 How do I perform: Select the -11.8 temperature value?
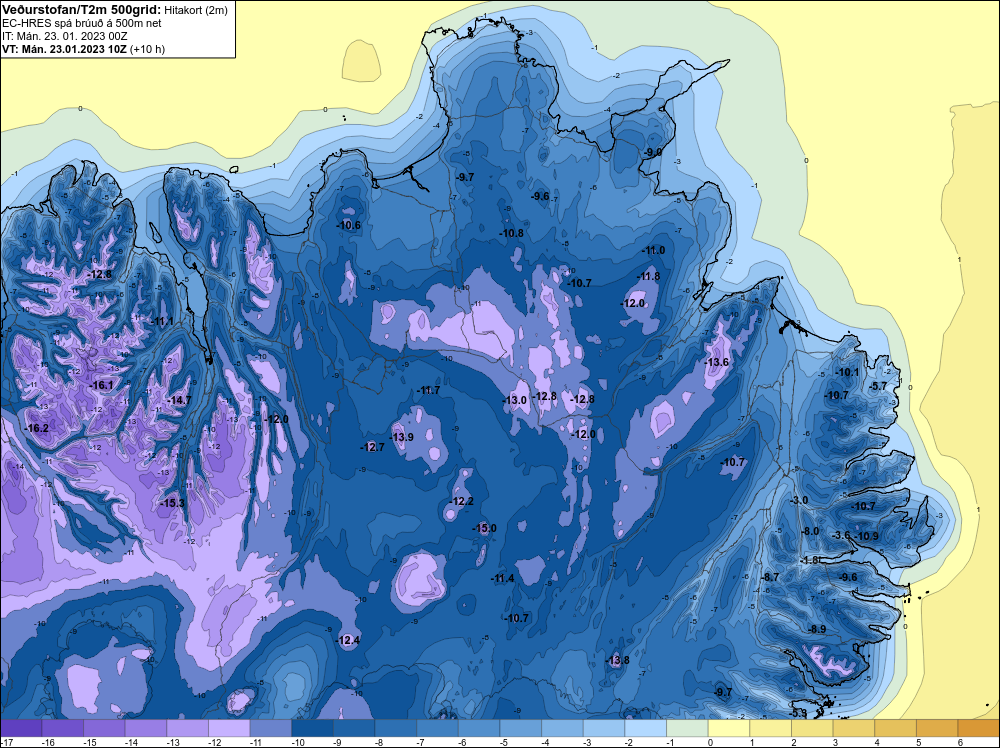[x=648, y=276]
